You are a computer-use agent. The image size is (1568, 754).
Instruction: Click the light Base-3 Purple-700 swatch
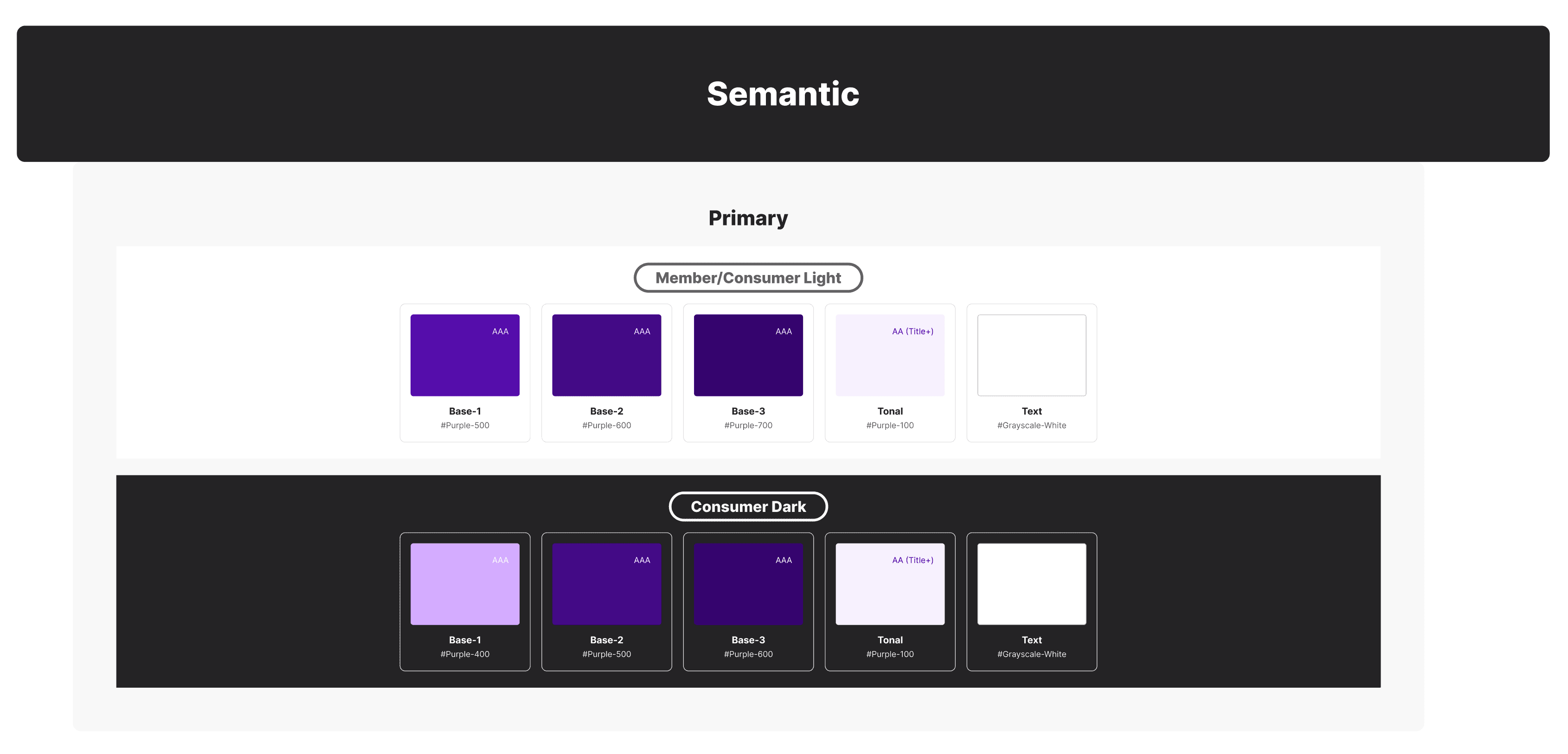point(748,355)
